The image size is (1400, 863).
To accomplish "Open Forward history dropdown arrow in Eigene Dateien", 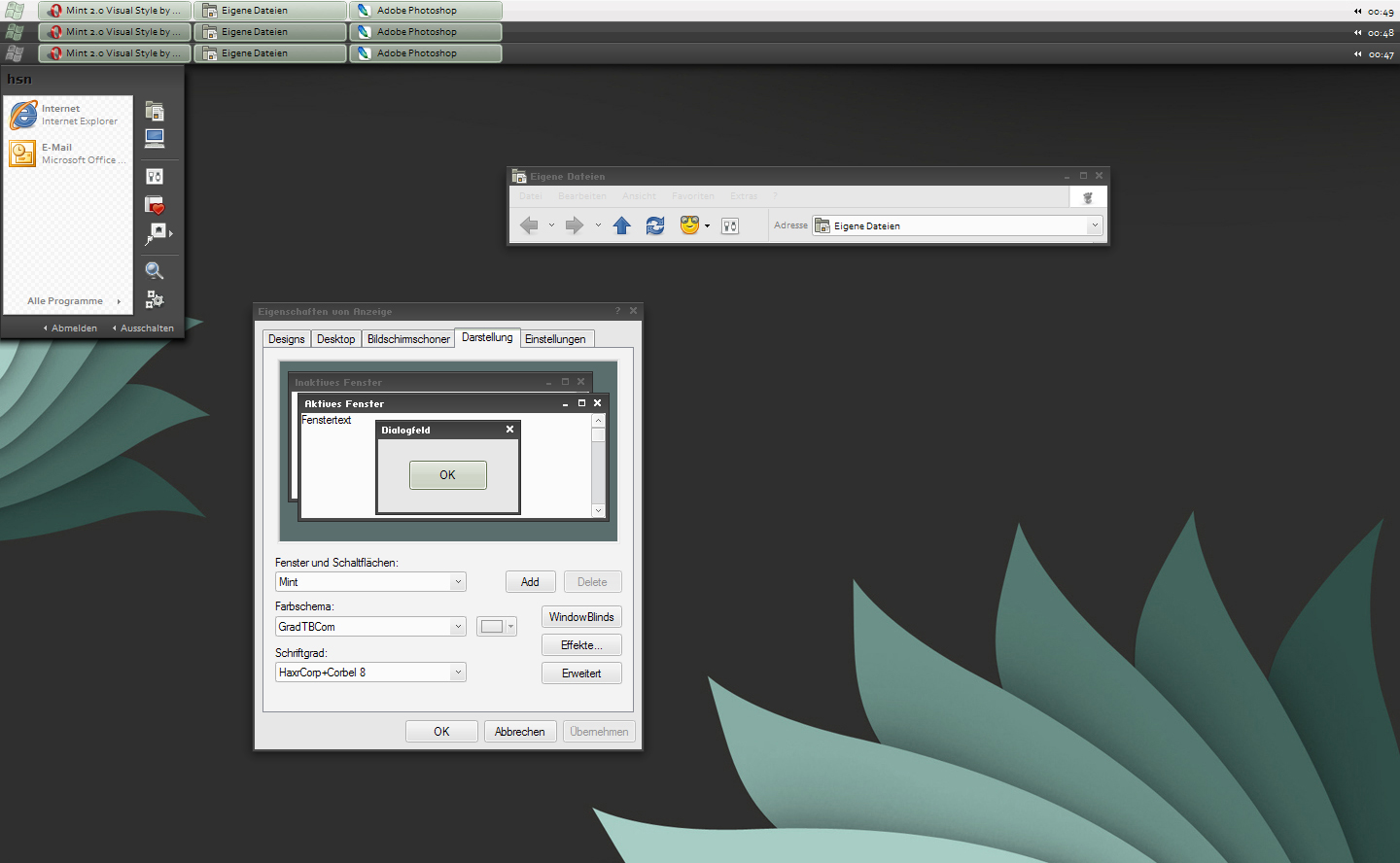I will point(598,225).
